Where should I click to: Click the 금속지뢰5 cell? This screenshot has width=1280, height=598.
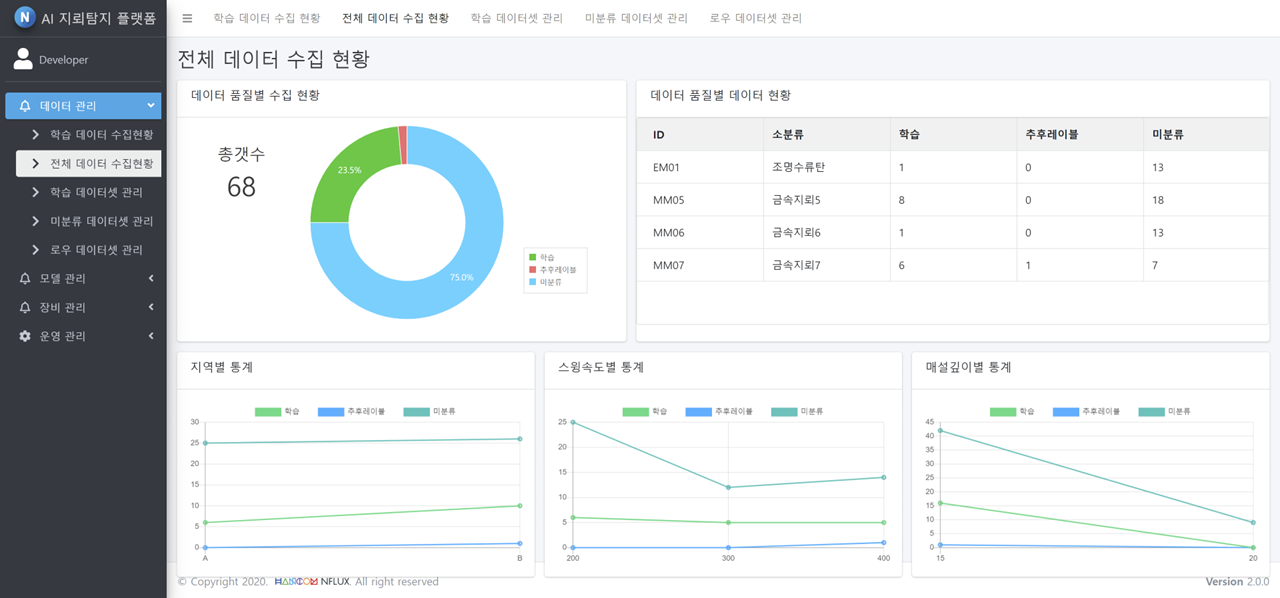pos(827,200)
